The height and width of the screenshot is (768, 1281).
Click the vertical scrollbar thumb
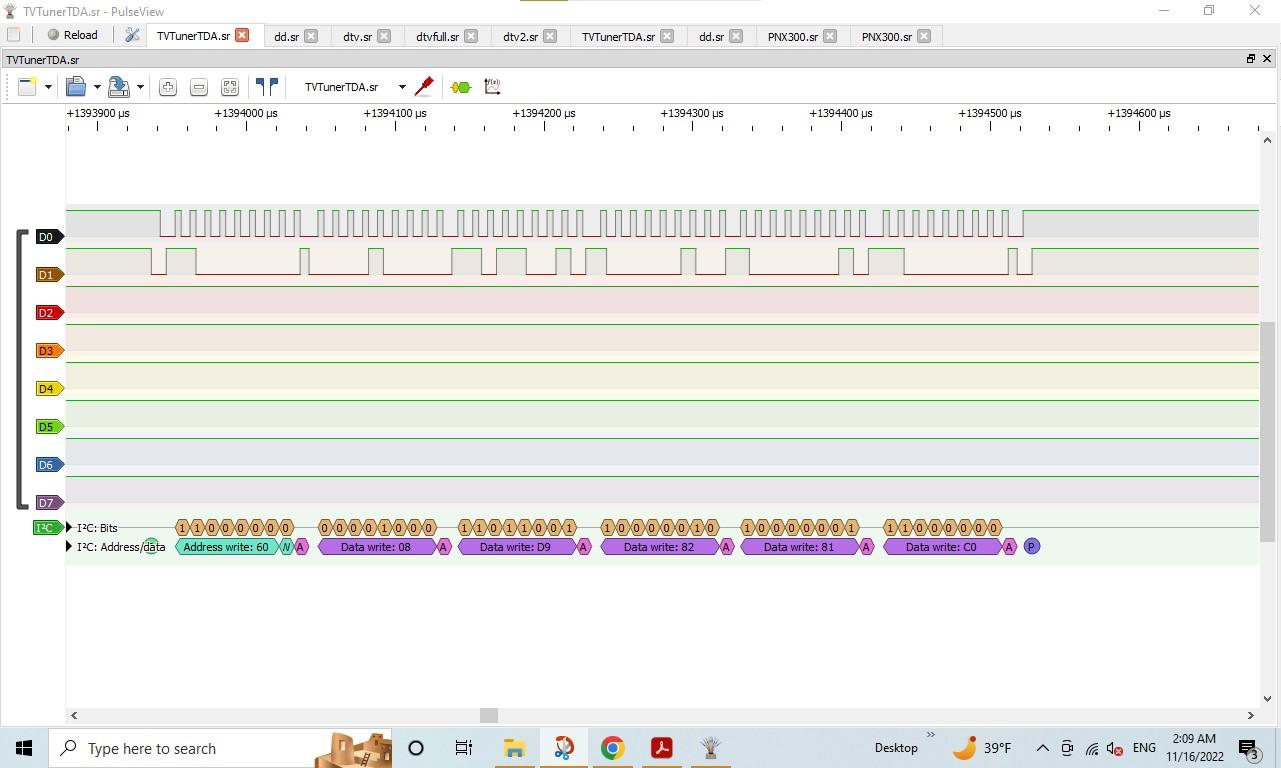point(1268,432)
